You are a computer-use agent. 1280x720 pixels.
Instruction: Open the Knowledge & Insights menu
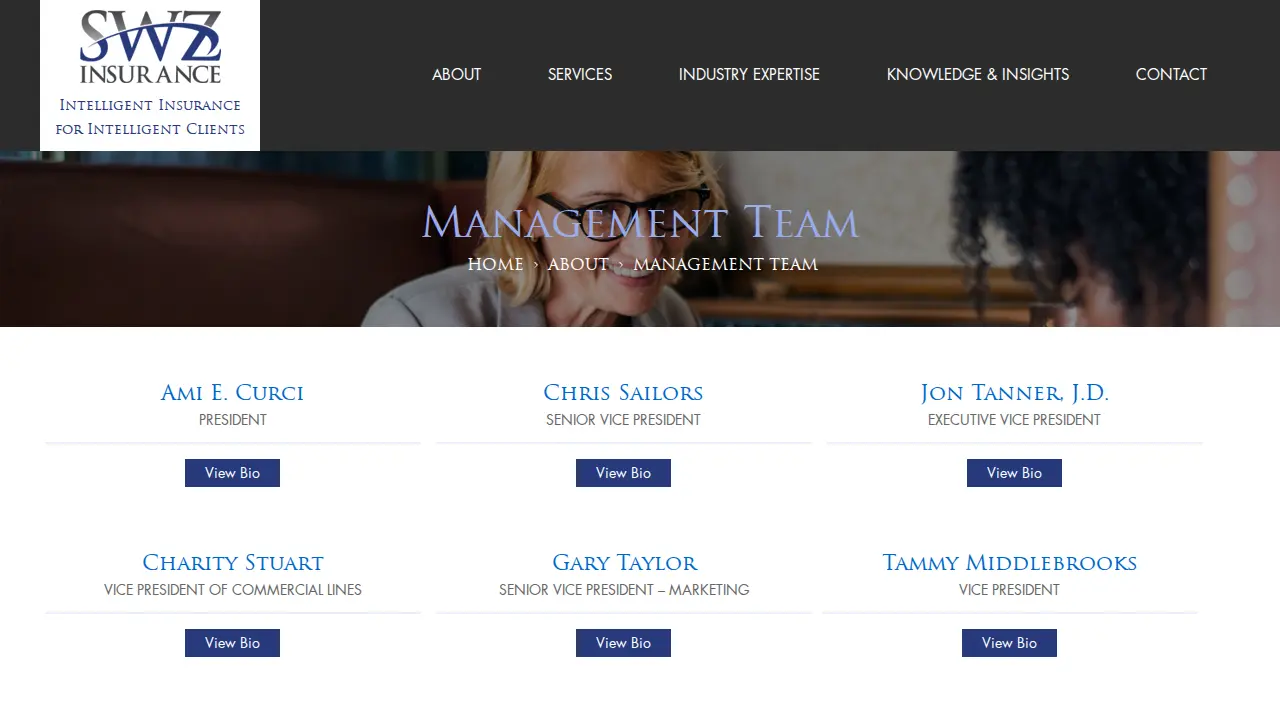(x=978, y=74)
